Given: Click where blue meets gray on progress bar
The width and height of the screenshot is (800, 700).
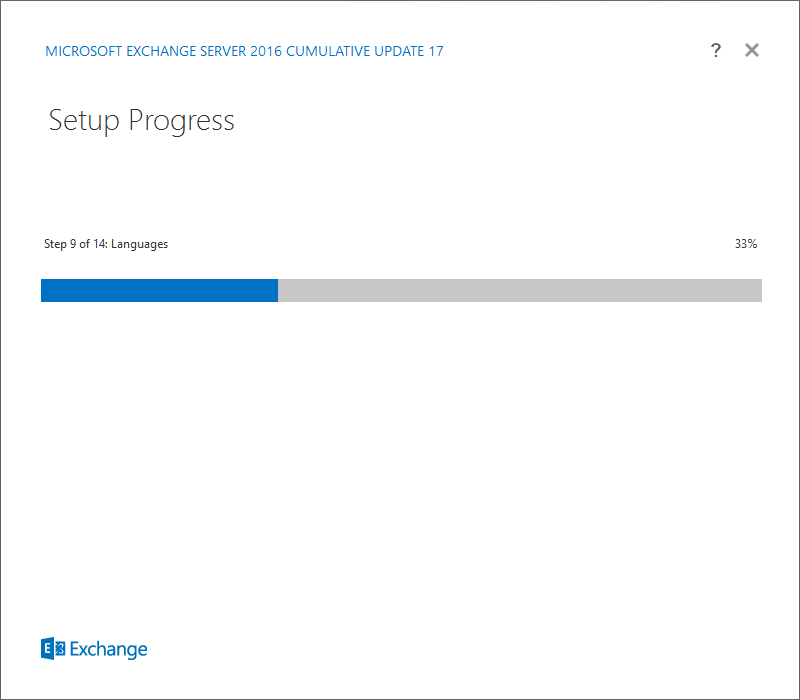Looking at the screenshot, I should 278,290.
